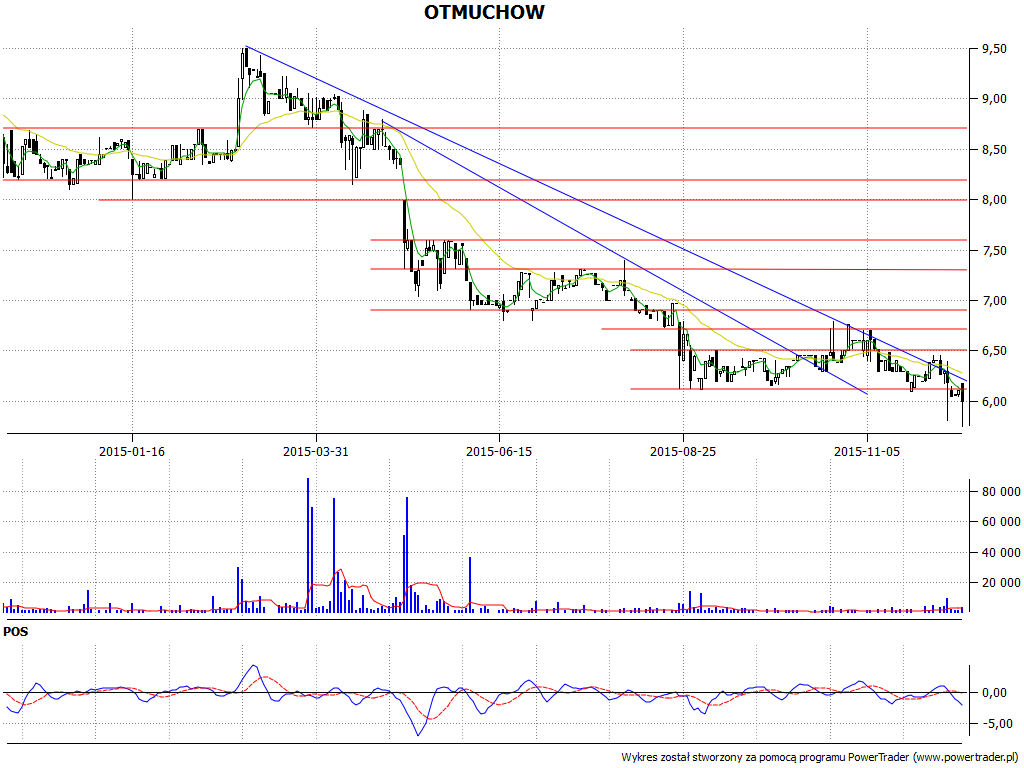1024x768 pixels.
Task: Click the 2015-03-31 date label
Action: 316,451
